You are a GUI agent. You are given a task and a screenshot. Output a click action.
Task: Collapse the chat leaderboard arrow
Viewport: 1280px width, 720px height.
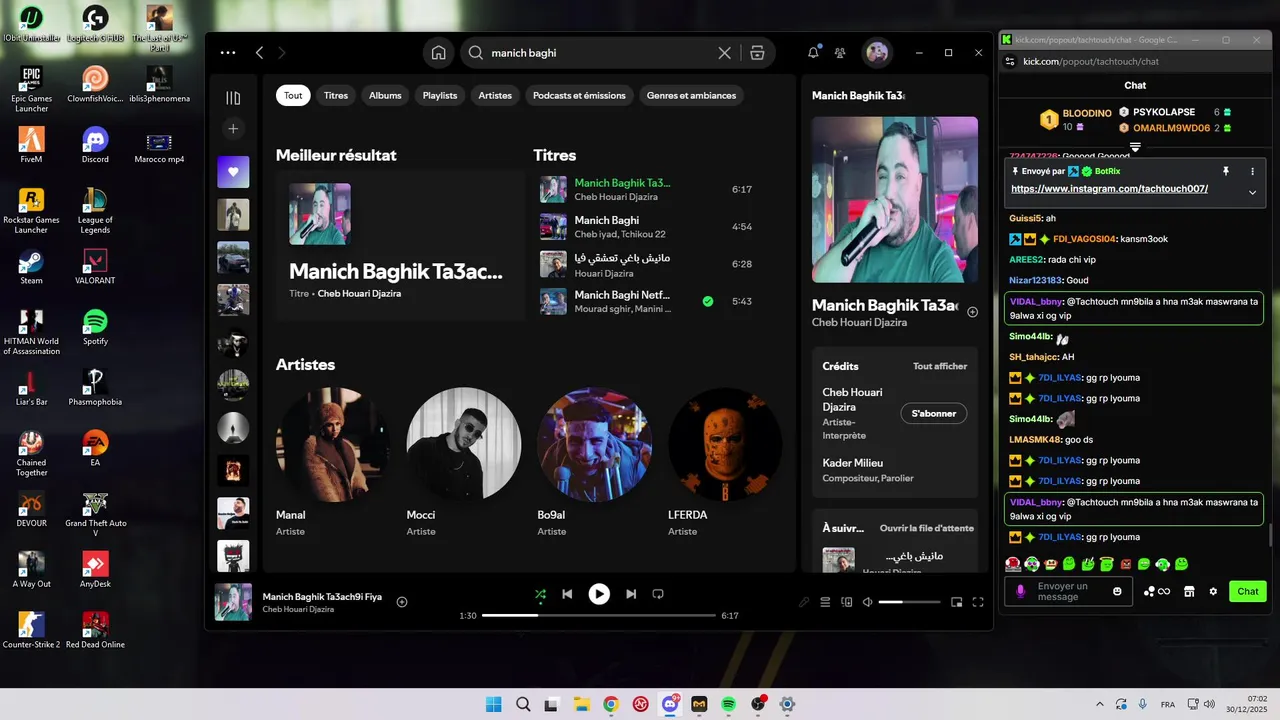(x=1135, y=147)
